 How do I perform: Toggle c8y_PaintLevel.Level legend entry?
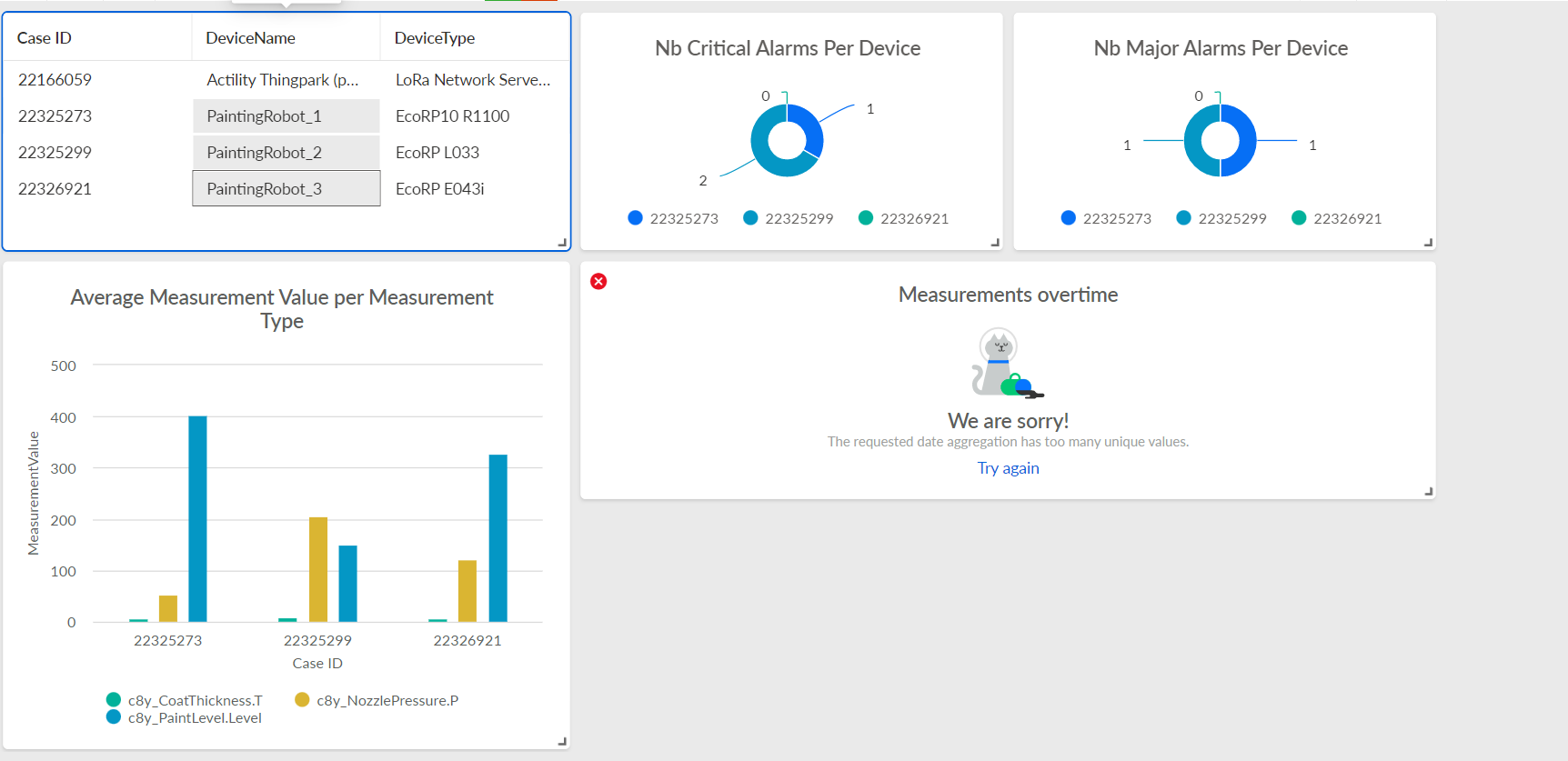[x=185, y=718]
